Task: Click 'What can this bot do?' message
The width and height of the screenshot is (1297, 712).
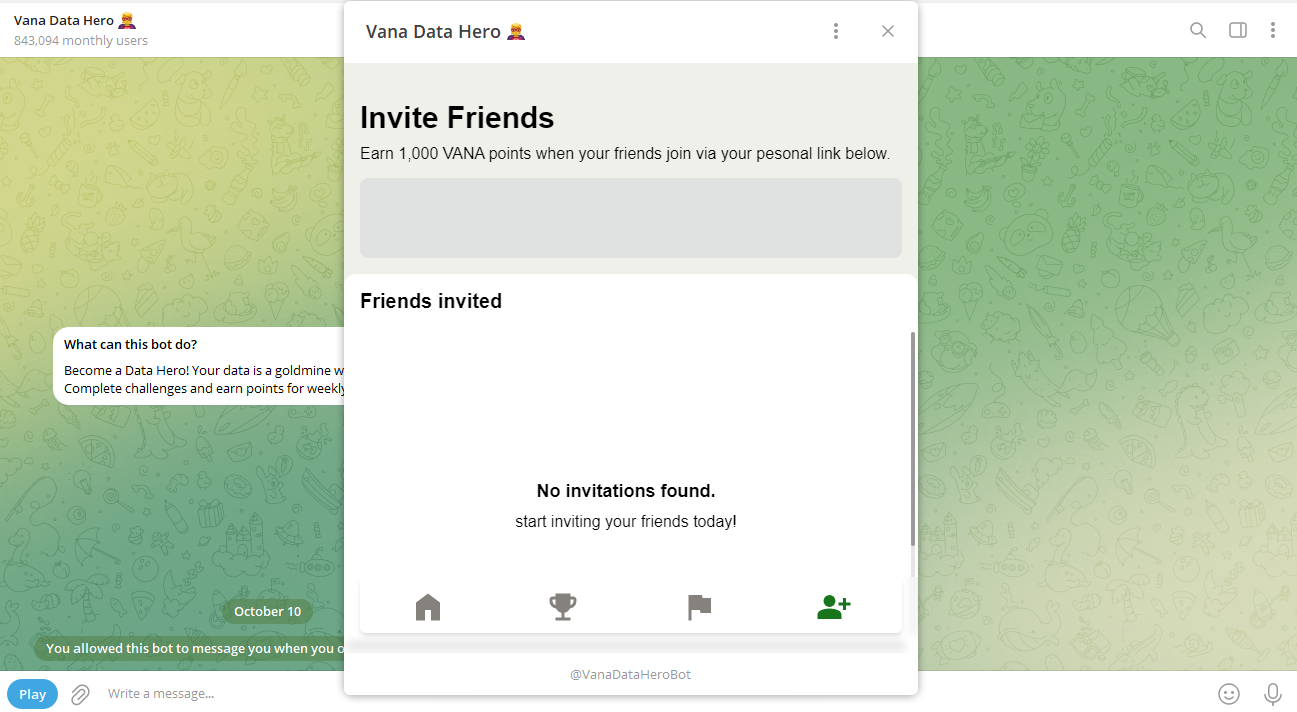Action: [200, 366]
